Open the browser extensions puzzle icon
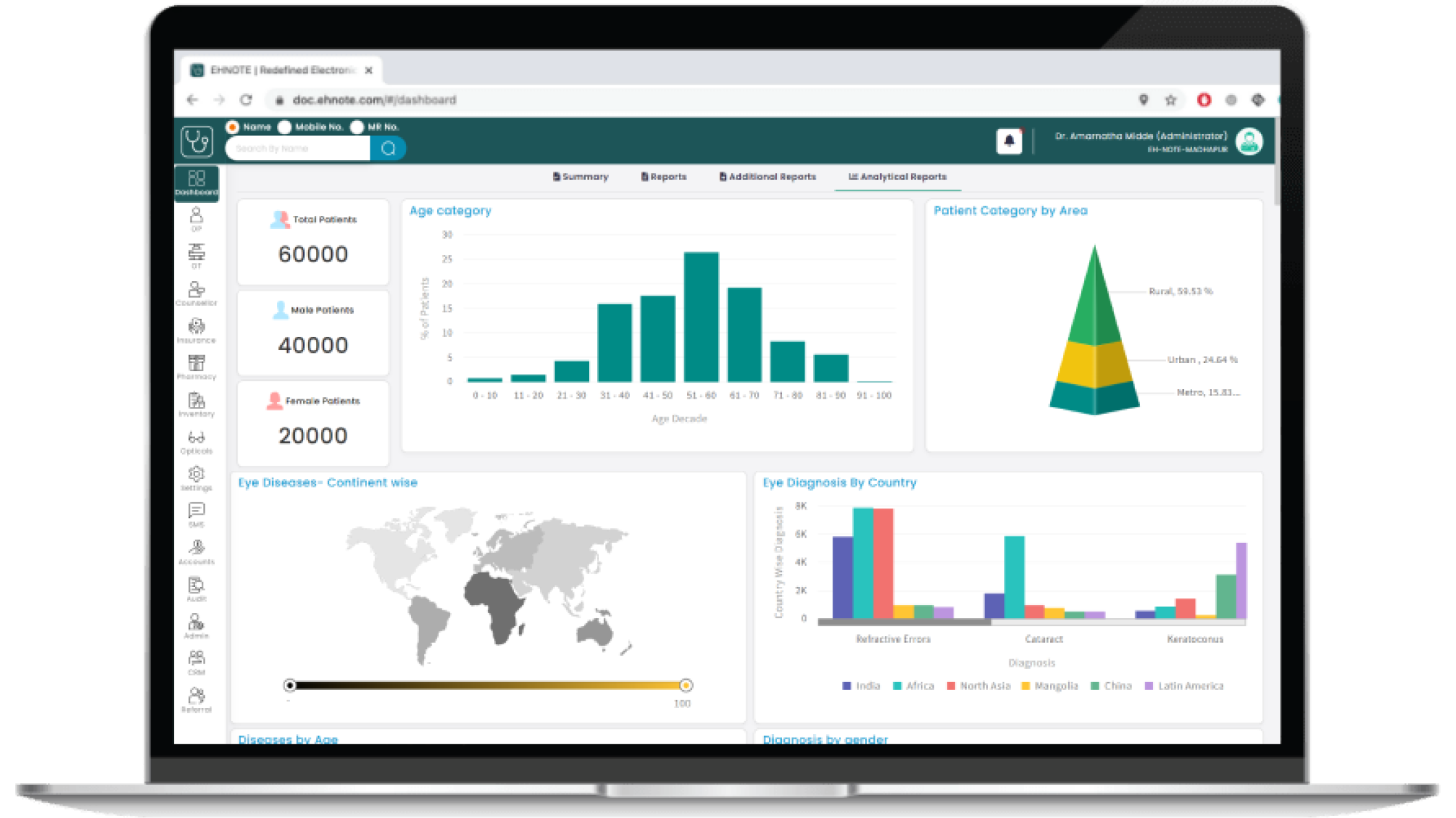This screenshot has height=818, width=1456. click(x=1258, y=100)
